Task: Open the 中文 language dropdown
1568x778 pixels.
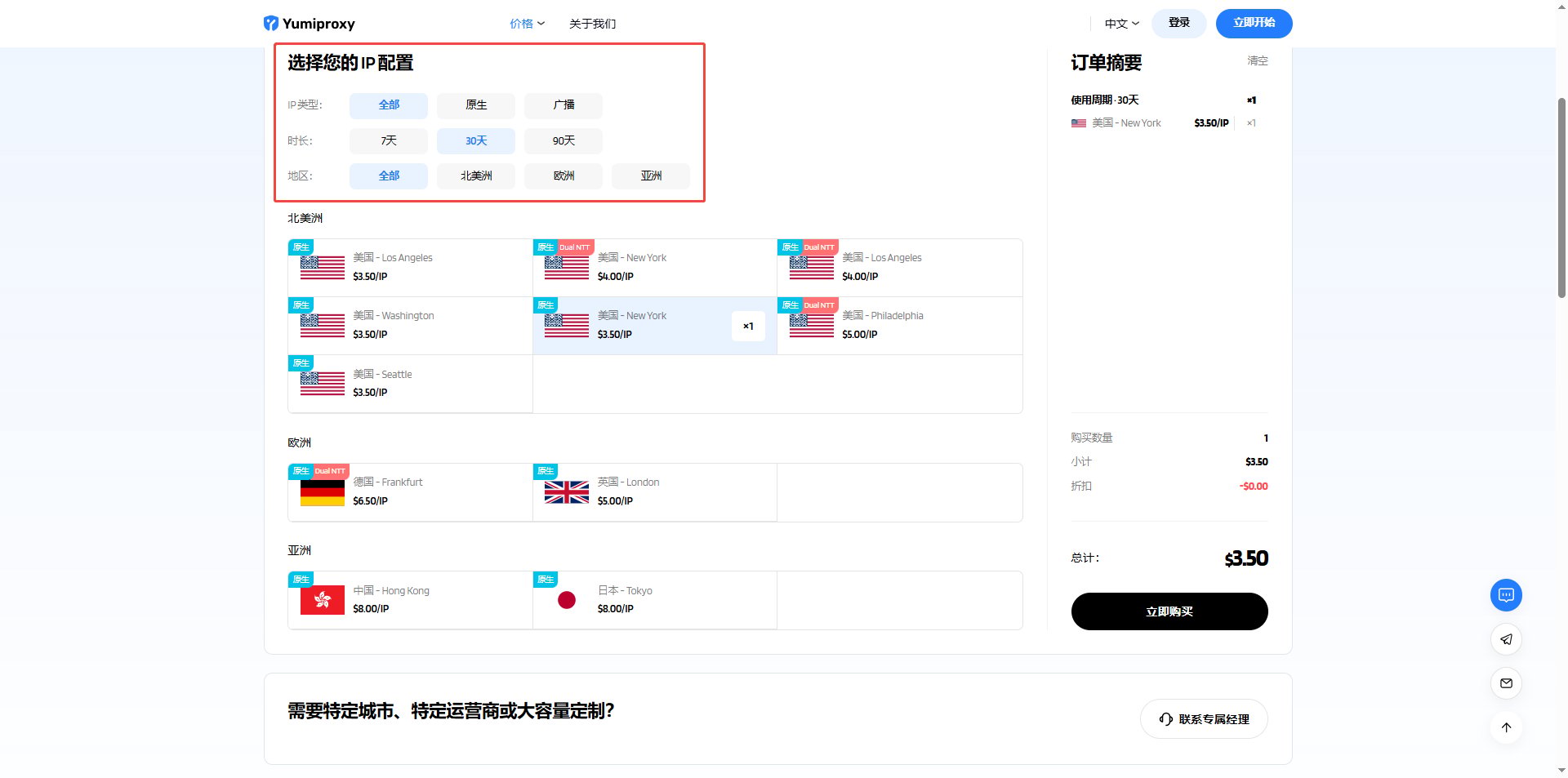Action: point(1121,24)
